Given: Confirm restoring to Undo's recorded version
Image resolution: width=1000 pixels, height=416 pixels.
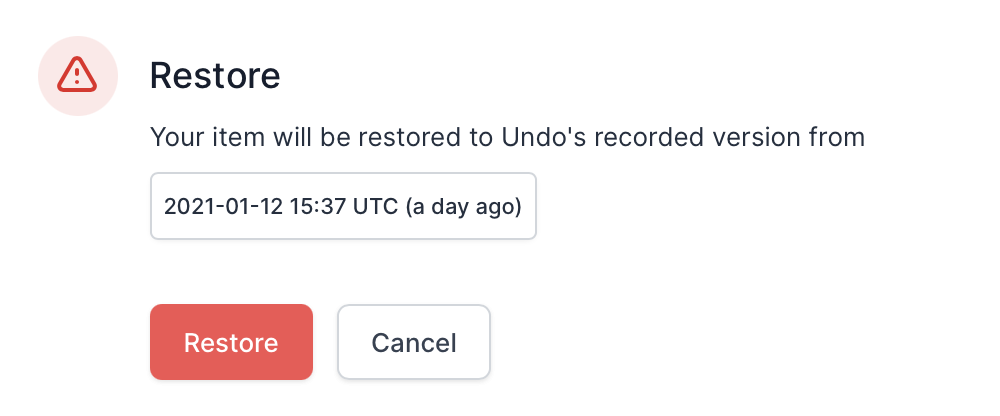Looking at the screenshot, I should [231, 342].
